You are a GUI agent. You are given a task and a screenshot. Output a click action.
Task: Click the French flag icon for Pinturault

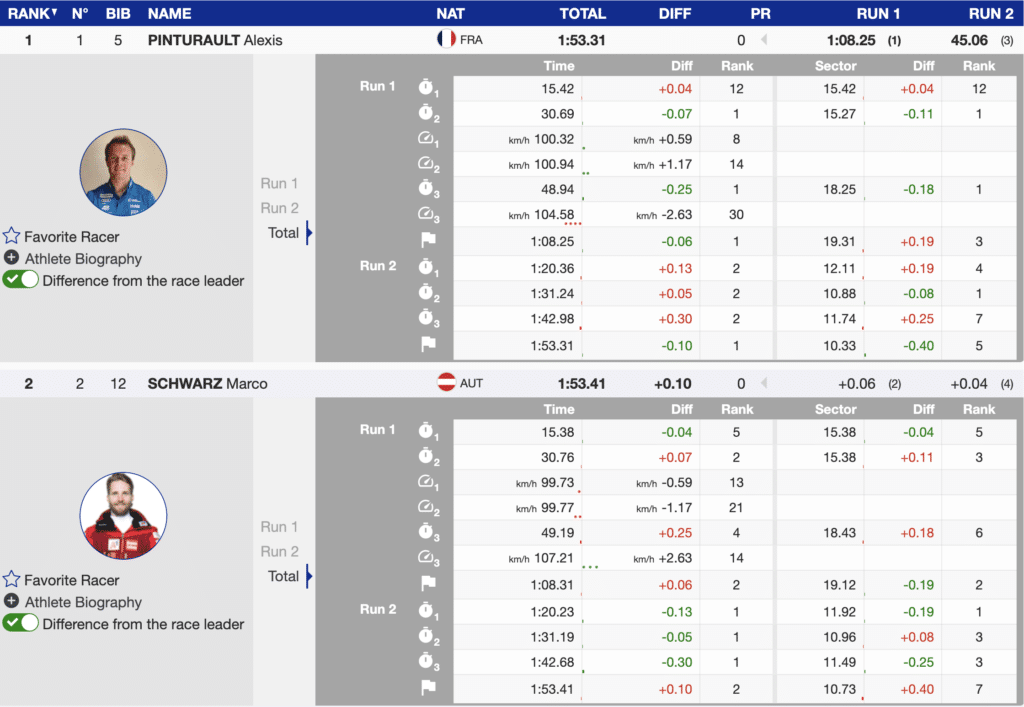[x=446, y=40]
